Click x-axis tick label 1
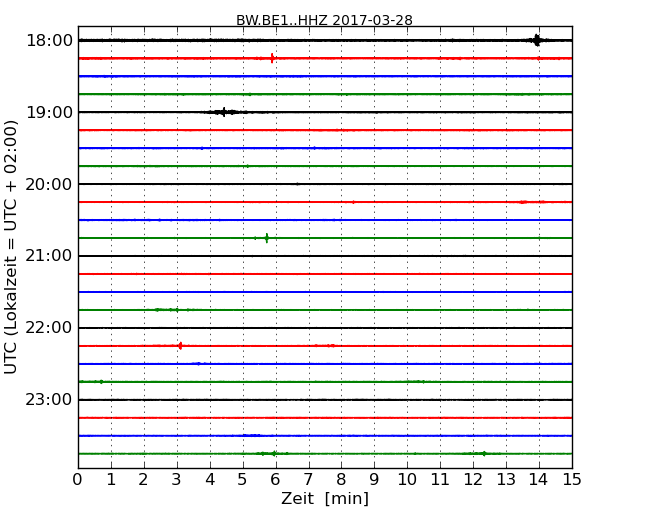Viewport: 650px width, 520px height. [x=111, y=479]
